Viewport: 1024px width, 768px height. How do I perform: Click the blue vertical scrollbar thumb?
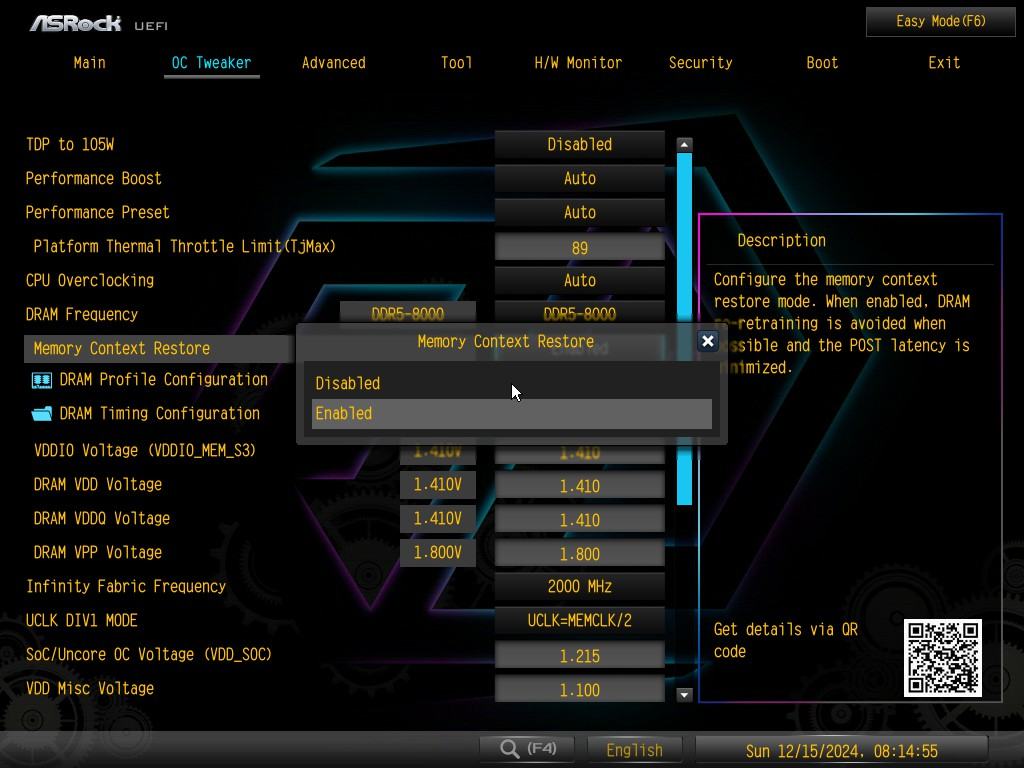(x=684, y=329)
